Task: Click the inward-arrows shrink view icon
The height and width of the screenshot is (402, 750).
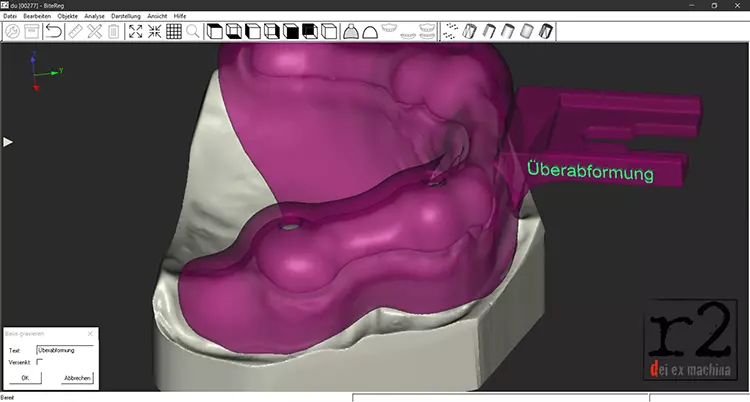Action: pos(155,32)
